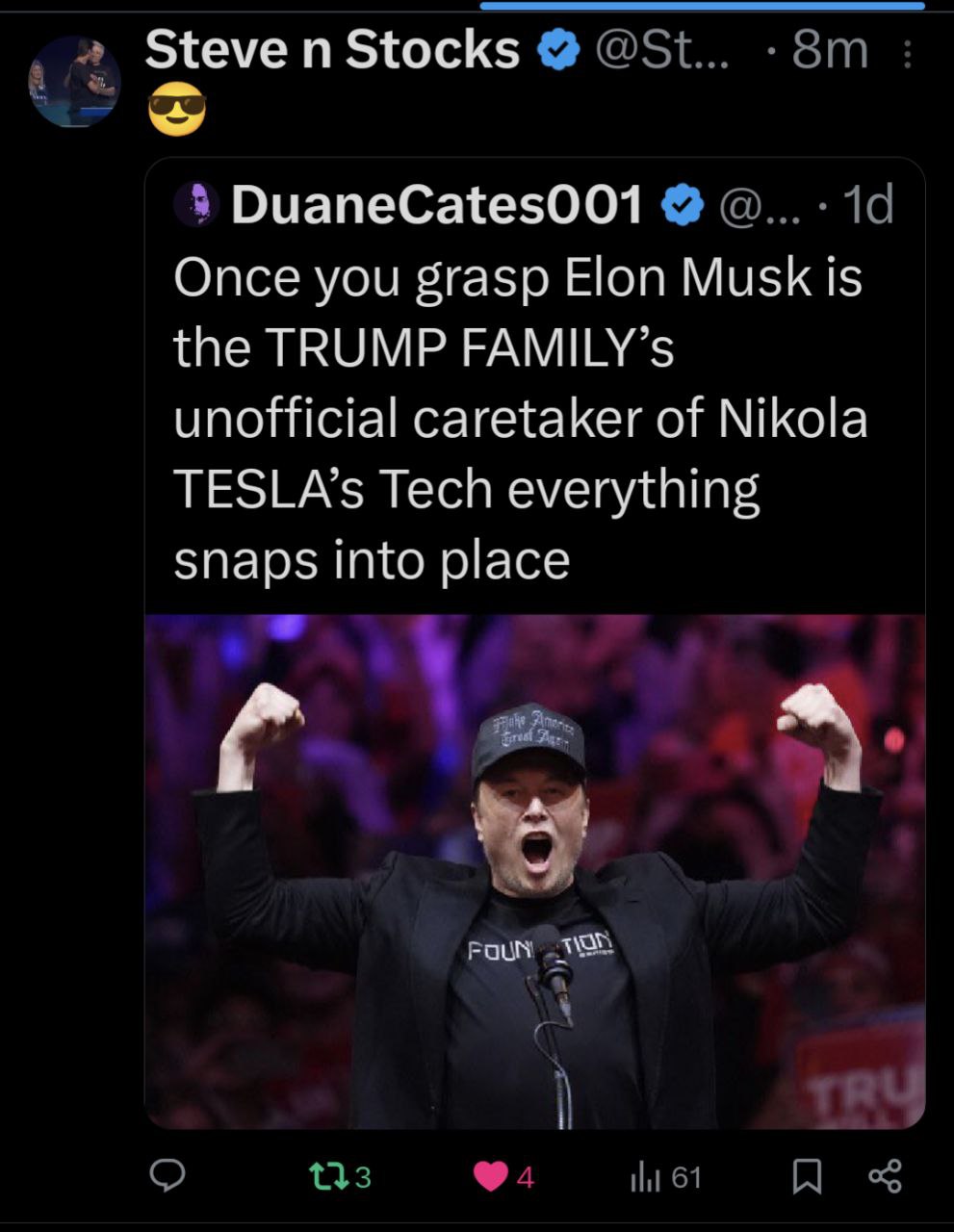Tap verified badge beside Steve n Stocks
Screen dimensions: 954x1232
pyautogui.click(x=557, y=50)
